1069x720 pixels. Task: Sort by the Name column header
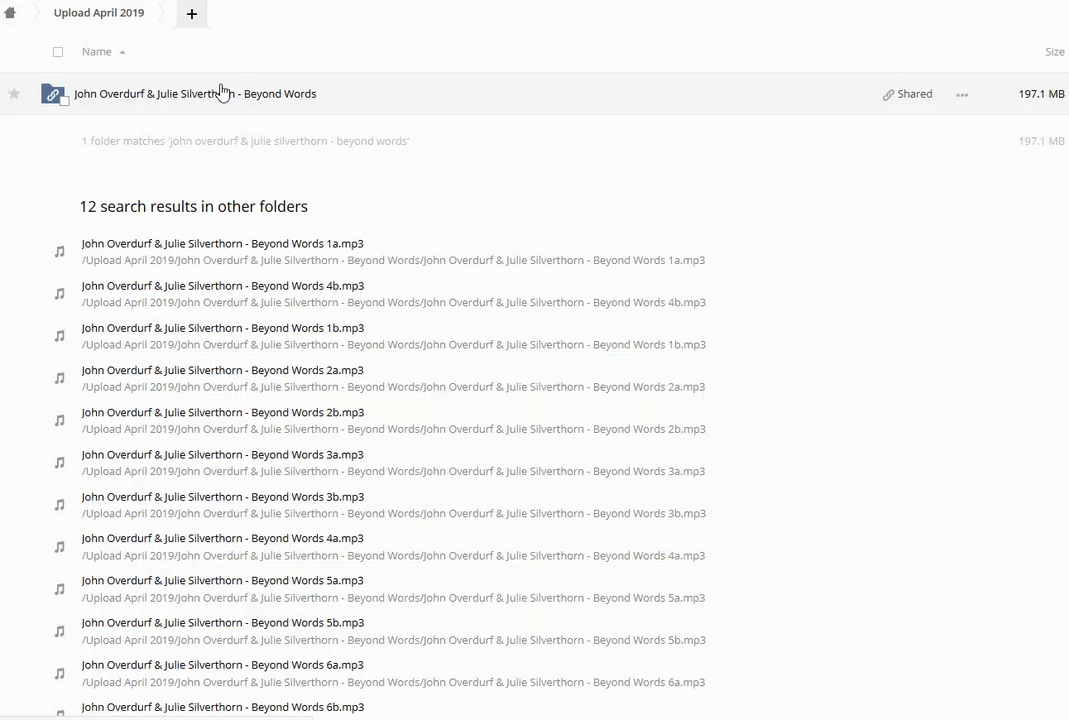tap(97, 52)
